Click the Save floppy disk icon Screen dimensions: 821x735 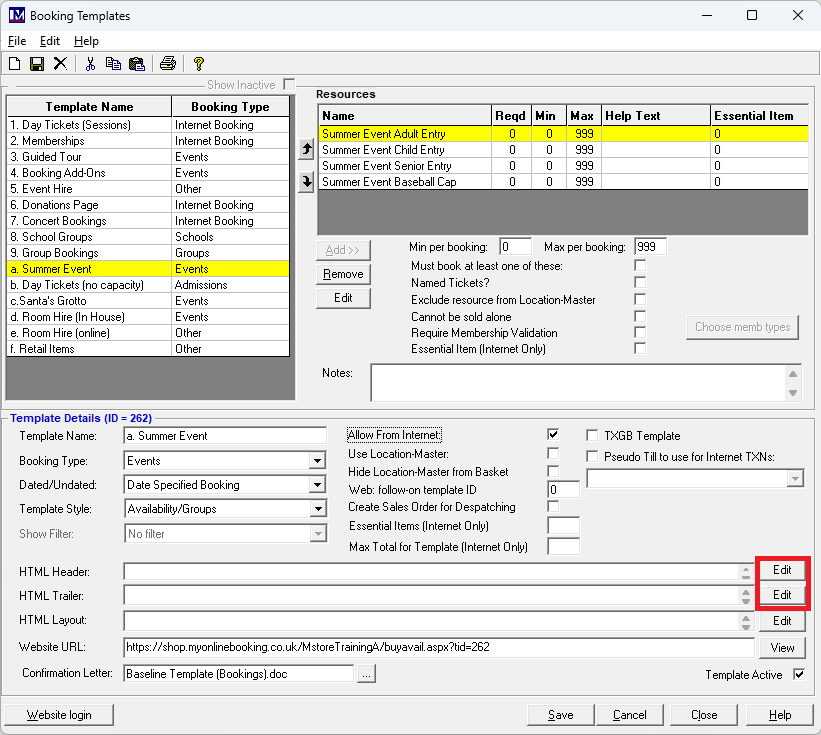[x=37, y=64]
